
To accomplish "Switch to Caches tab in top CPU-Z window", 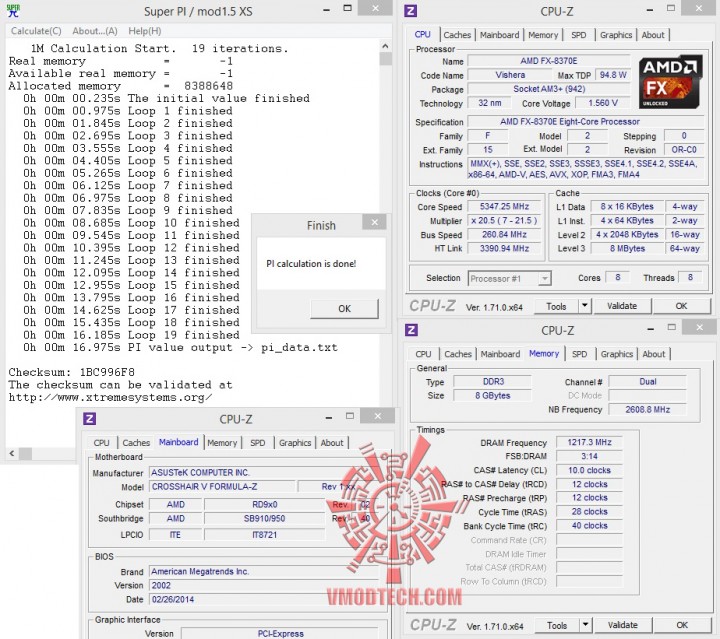I will [457, 35].
